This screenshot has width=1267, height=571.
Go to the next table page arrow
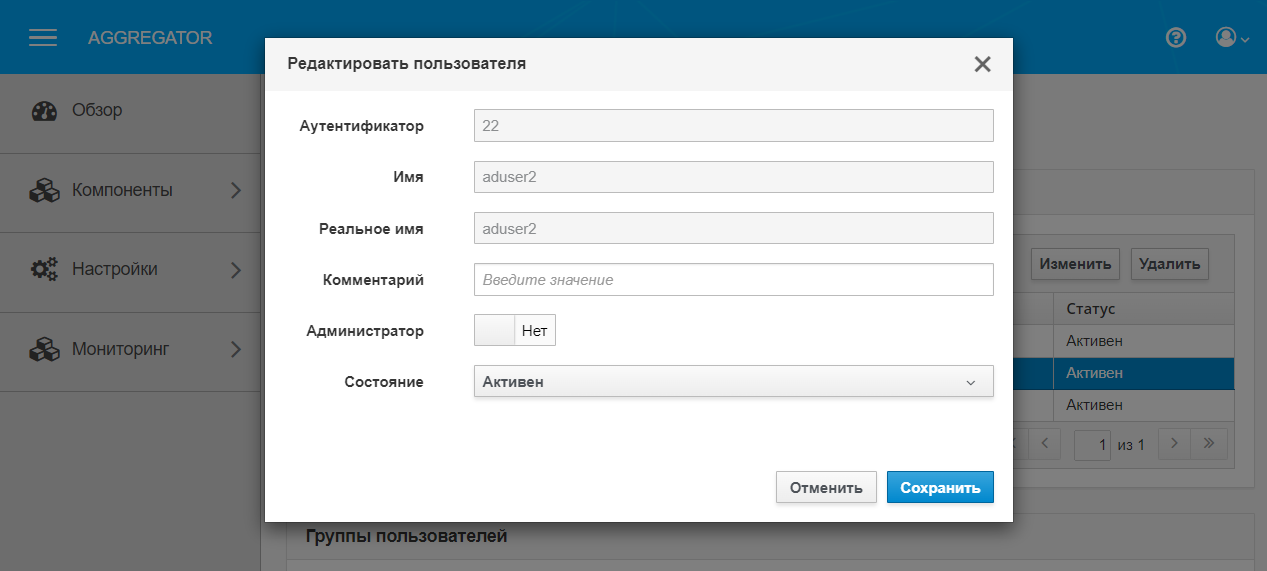[x=1176, y=442]
